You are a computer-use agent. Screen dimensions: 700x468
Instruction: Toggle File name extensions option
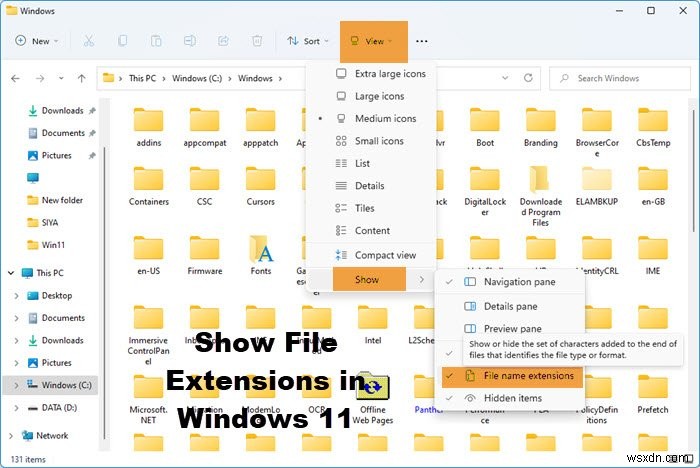(x=512, y=376)
